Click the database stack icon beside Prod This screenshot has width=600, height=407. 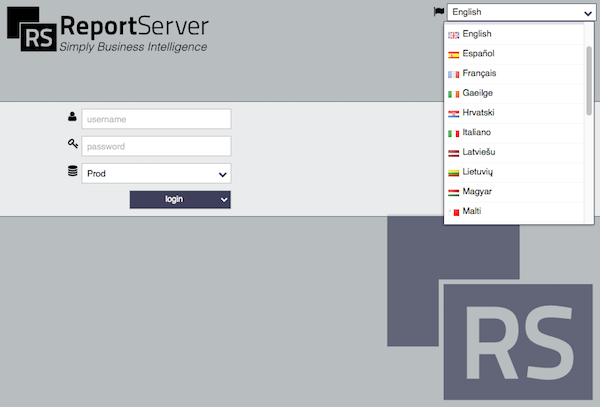tap(73, 171)
